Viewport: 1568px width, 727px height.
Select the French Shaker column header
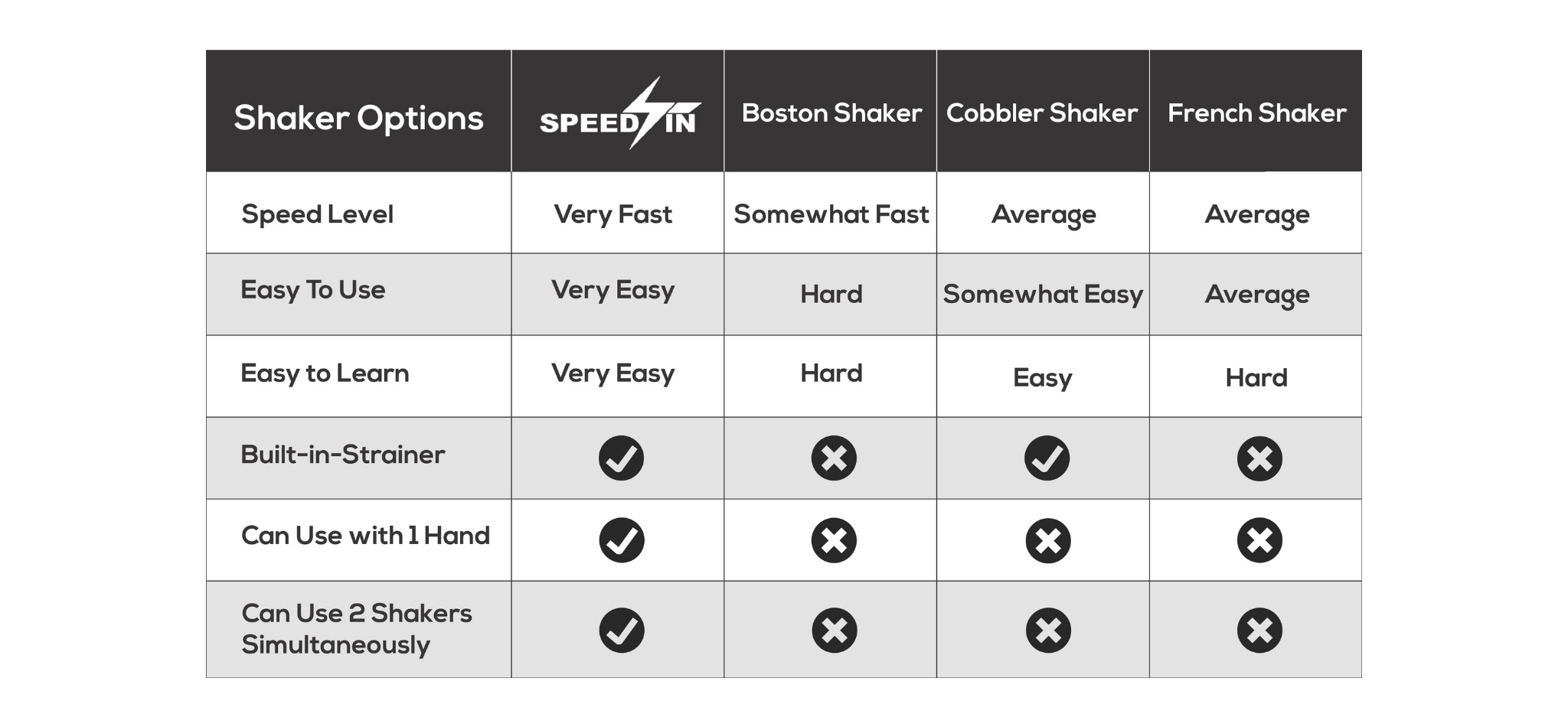coord(1256,113)
